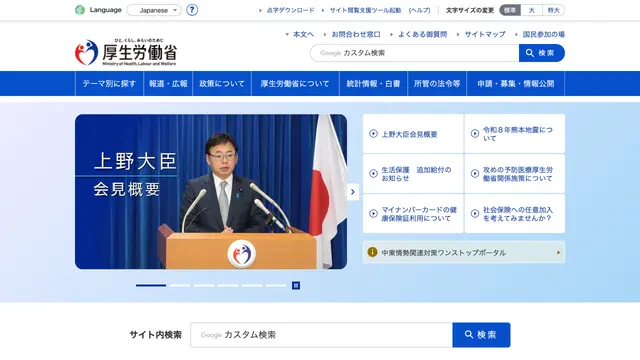
Task: Expand the 中東情勢関連対策ワンストップポータル arrow
Action: [558, 252]
